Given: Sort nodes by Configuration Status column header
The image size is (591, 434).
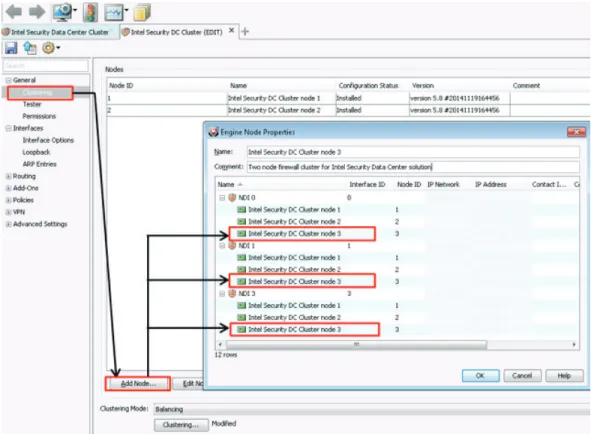Looking at the screenshot, I should pos(368,86).
